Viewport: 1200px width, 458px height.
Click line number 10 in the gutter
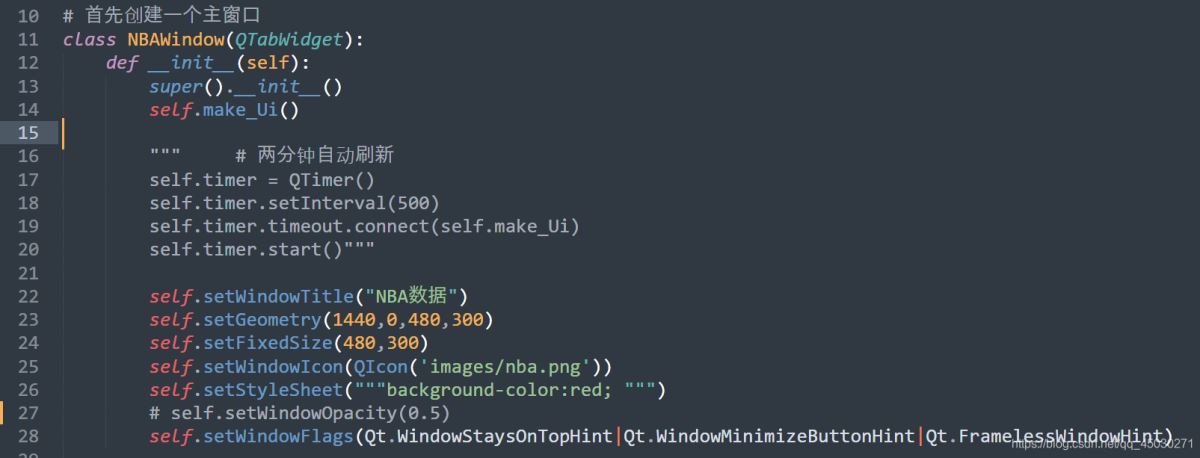click(28, 17)
